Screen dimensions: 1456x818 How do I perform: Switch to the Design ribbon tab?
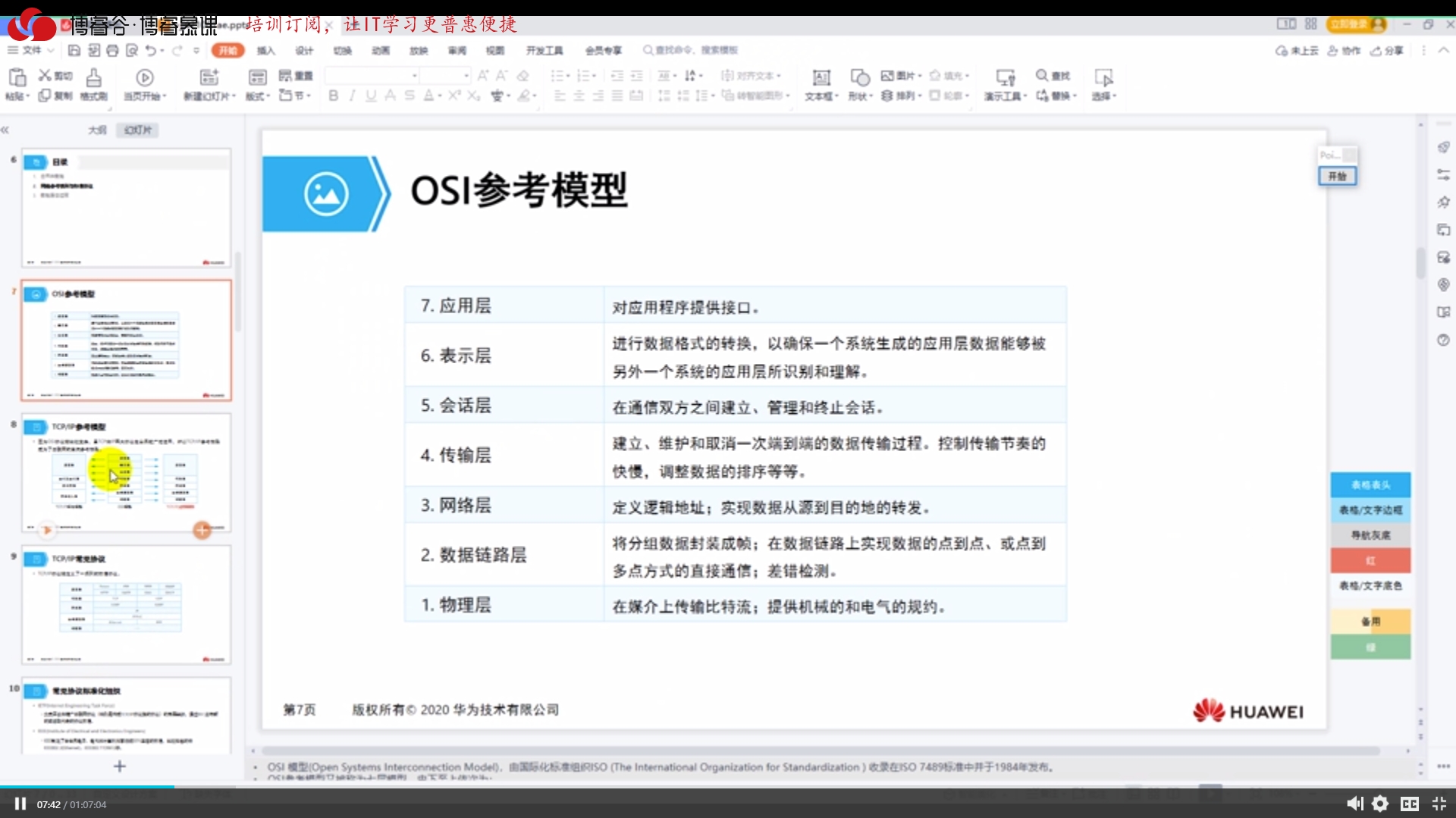304,51
